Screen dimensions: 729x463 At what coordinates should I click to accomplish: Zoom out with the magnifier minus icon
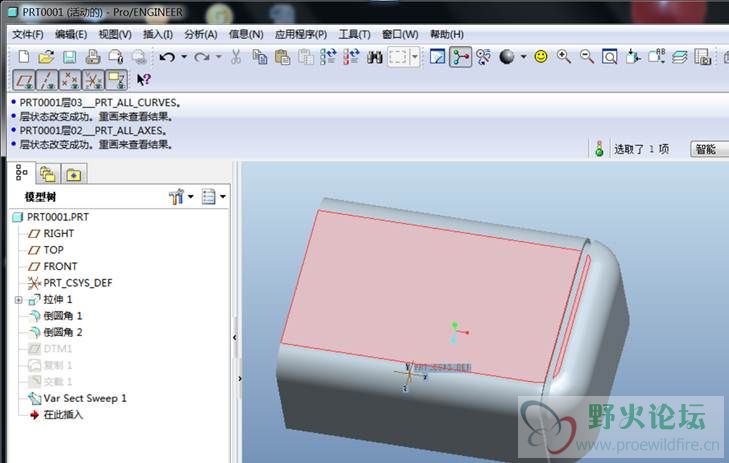point(587,57)
